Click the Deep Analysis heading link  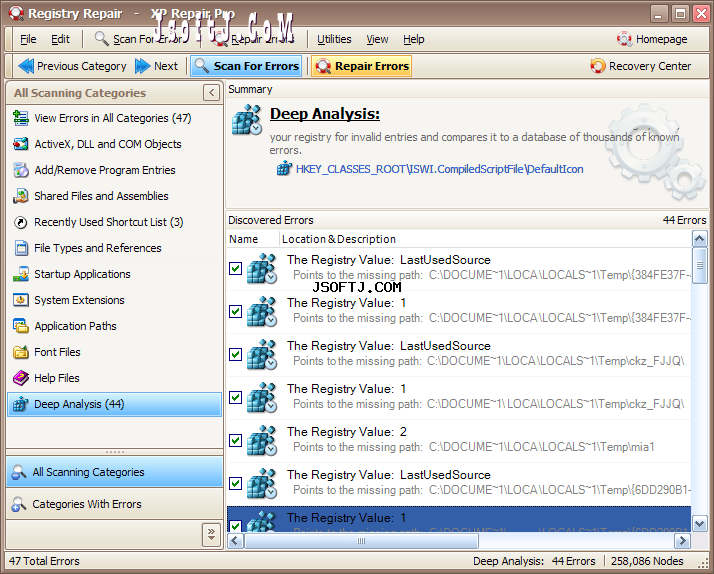tap(325, 114)
